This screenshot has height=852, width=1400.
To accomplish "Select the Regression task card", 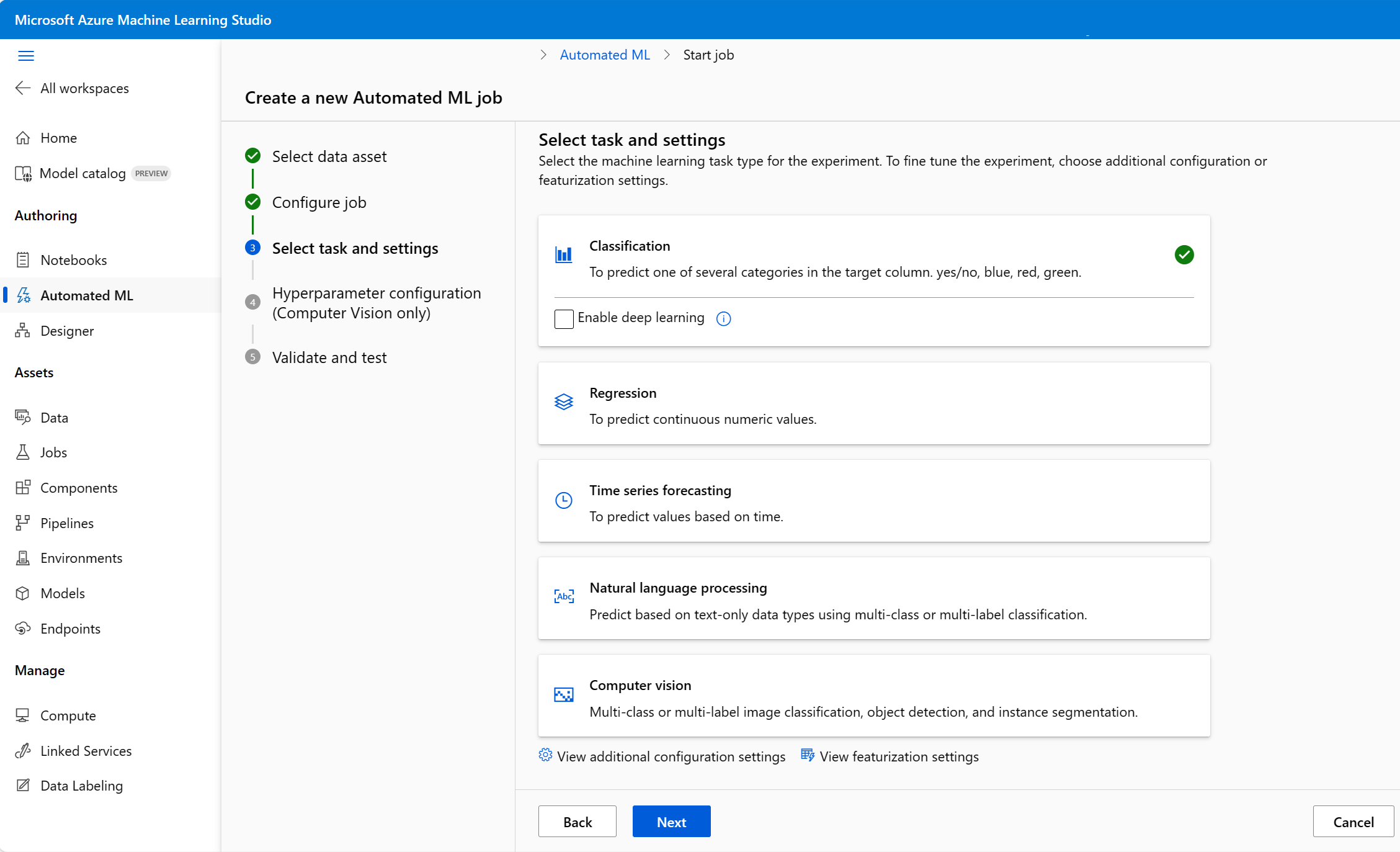I will pyautogui.click(x=874, y=403).
